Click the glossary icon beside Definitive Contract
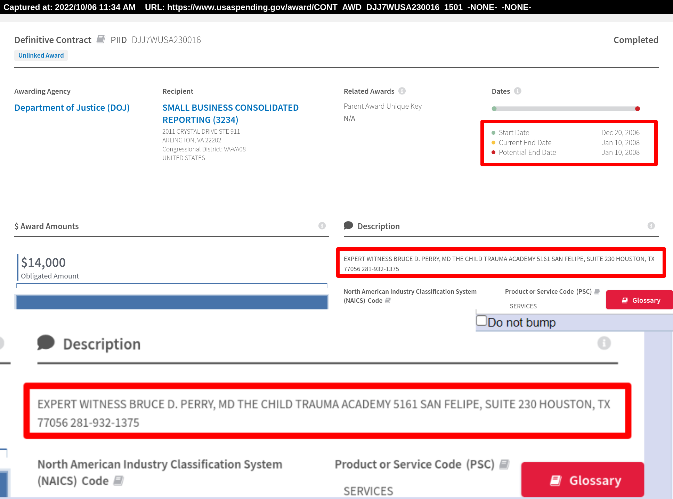The width and height of the screenshot is (673, 499). click(x=101, y=40)
